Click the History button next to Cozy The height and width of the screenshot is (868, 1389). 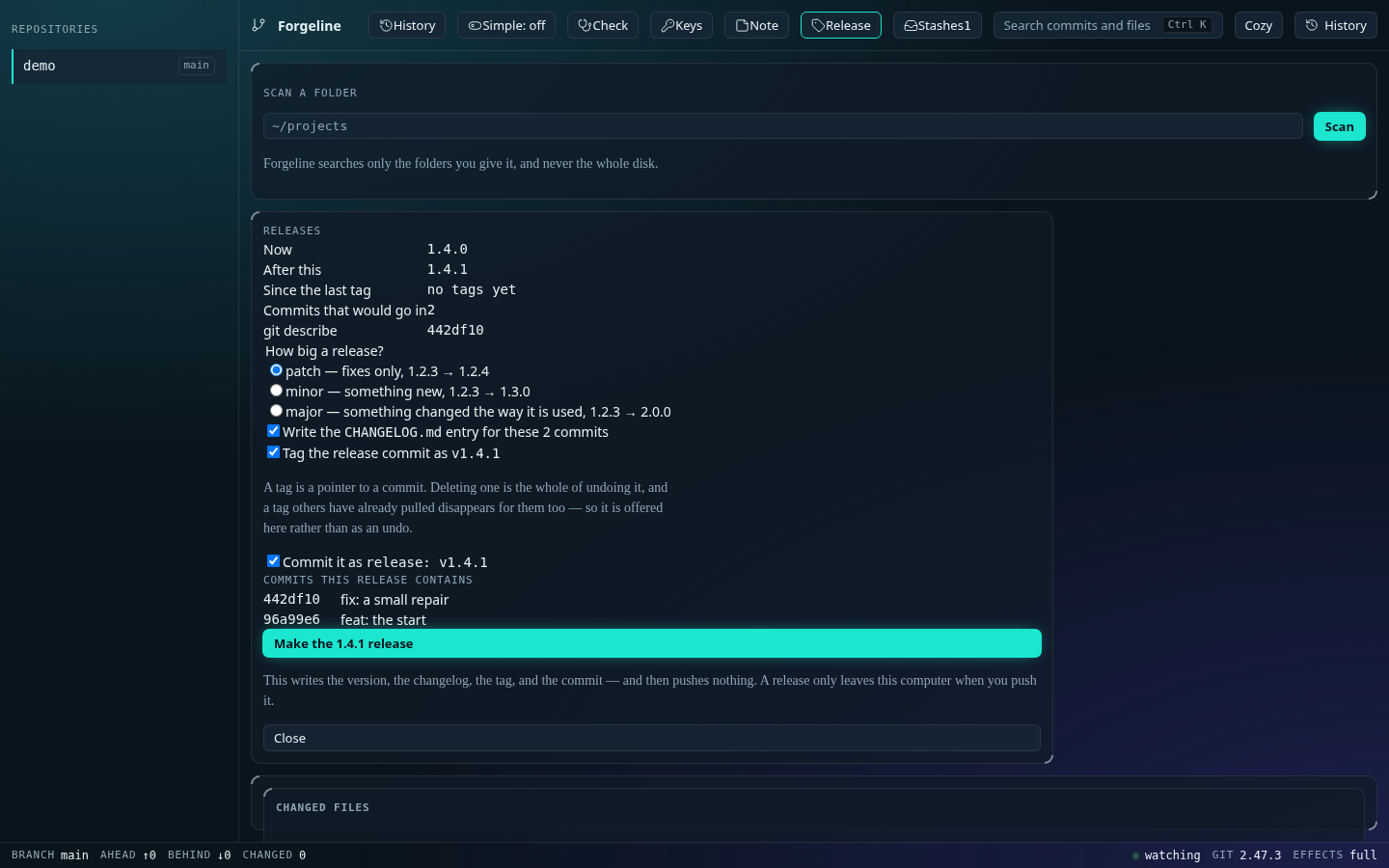(x=1336, y=25)
